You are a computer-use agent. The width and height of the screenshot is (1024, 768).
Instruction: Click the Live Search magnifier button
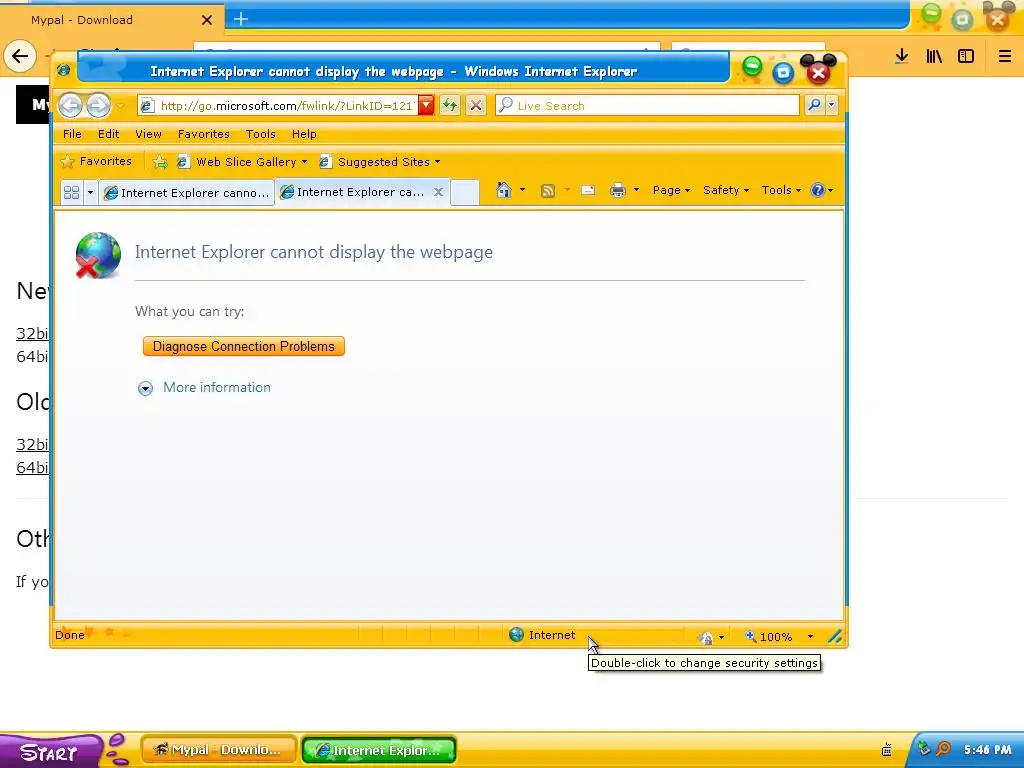click(814, 105)
